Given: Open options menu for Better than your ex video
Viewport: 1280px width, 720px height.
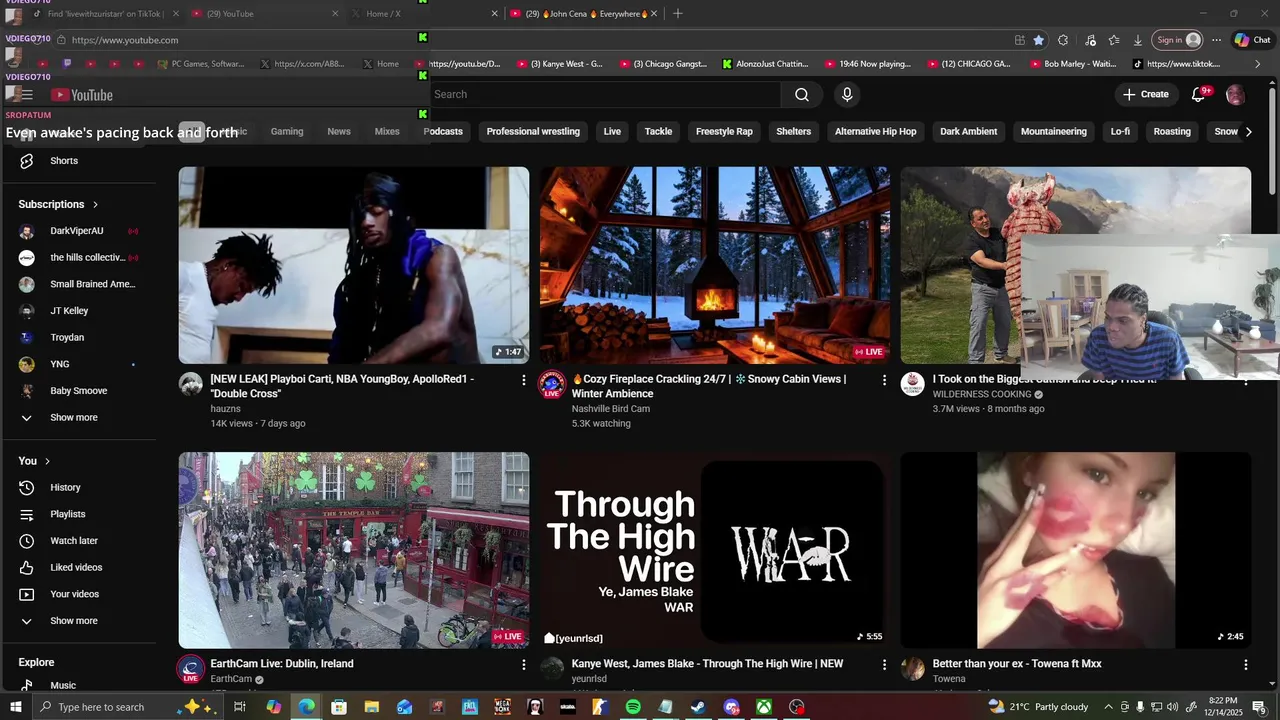Looking at the screenshot, I should pos(1245,664).
